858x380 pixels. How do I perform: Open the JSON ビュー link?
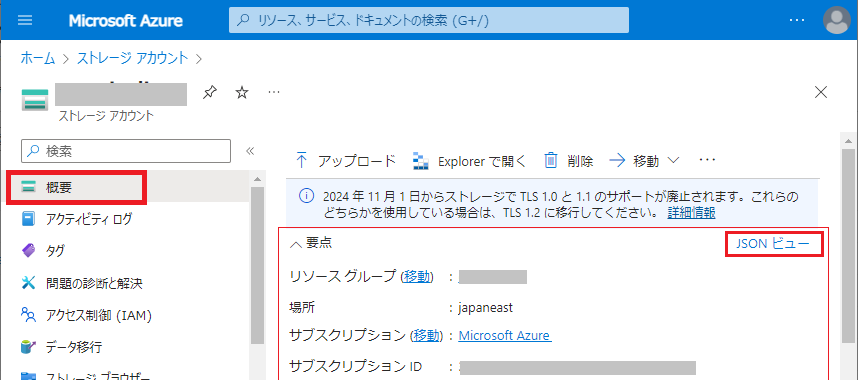pyautogui.click(x=773, y=244)
